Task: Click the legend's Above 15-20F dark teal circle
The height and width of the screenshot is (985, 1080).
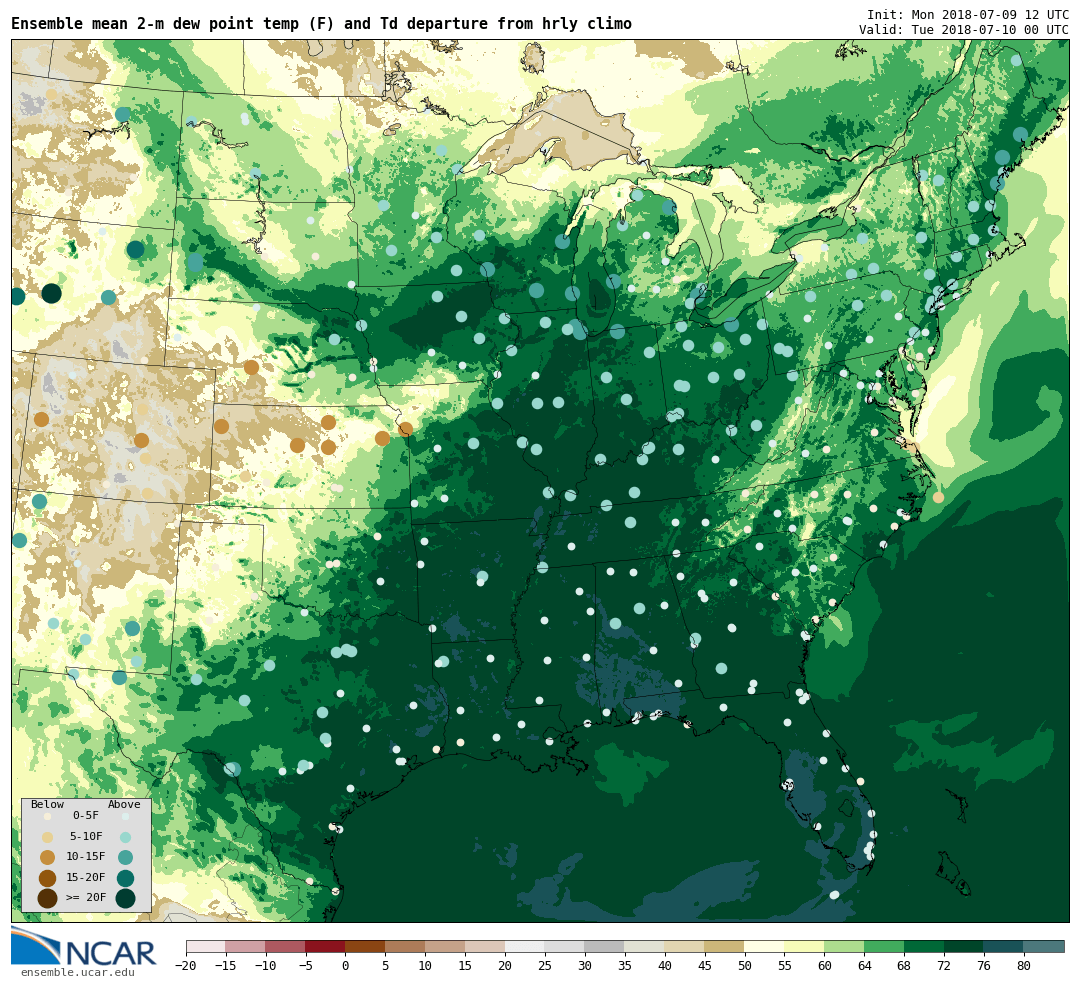Action: (x=125, y=878)
